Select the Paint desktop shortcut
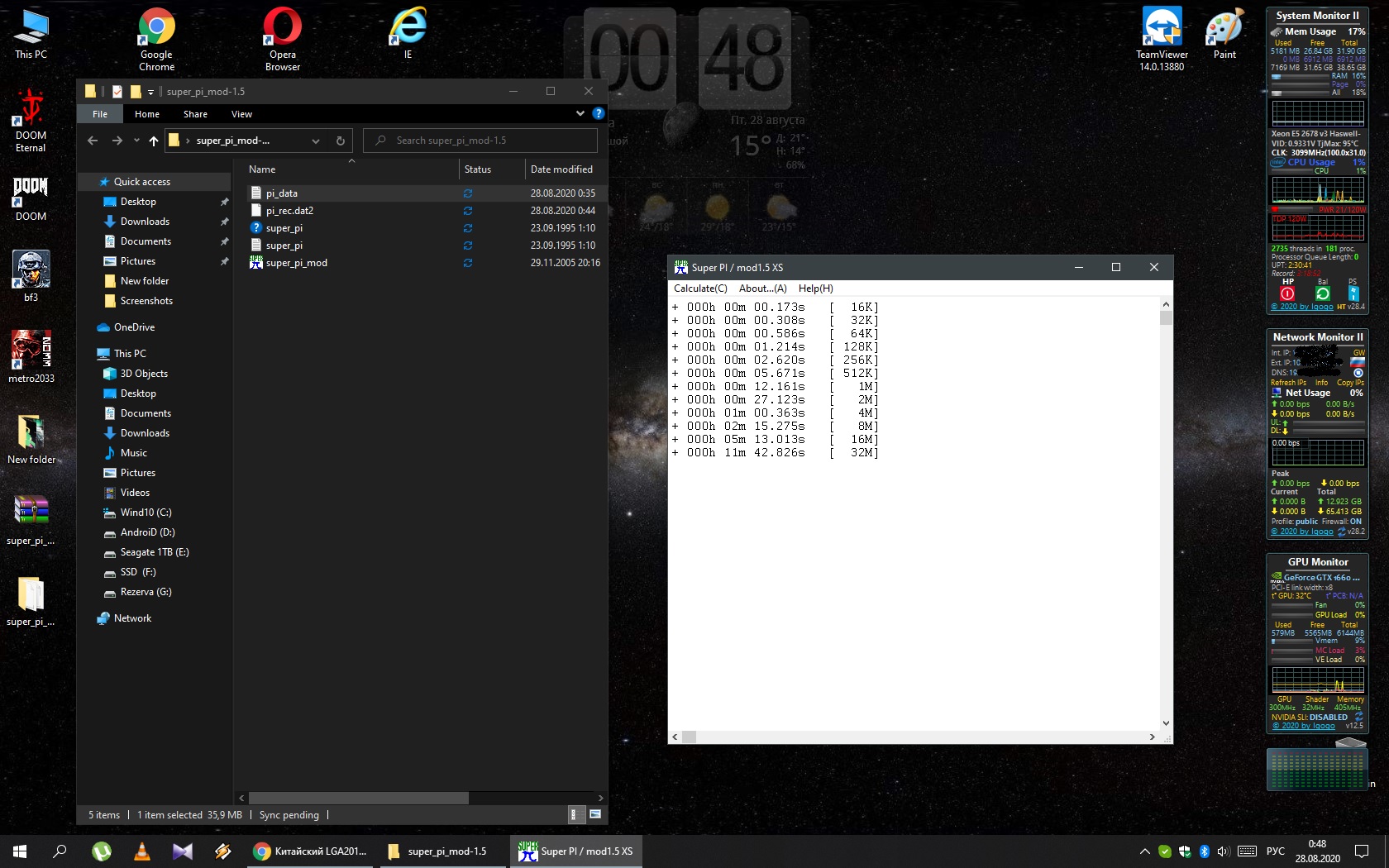The width and height of the screenshot is (1389, 868). coord(1224,33)
